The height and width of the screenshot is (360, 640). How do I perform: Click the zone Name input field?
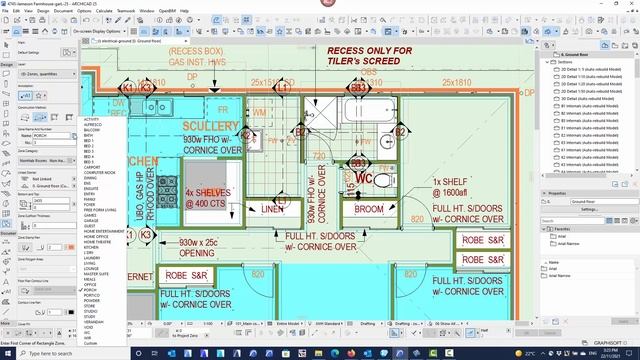(x=51, y=136)
